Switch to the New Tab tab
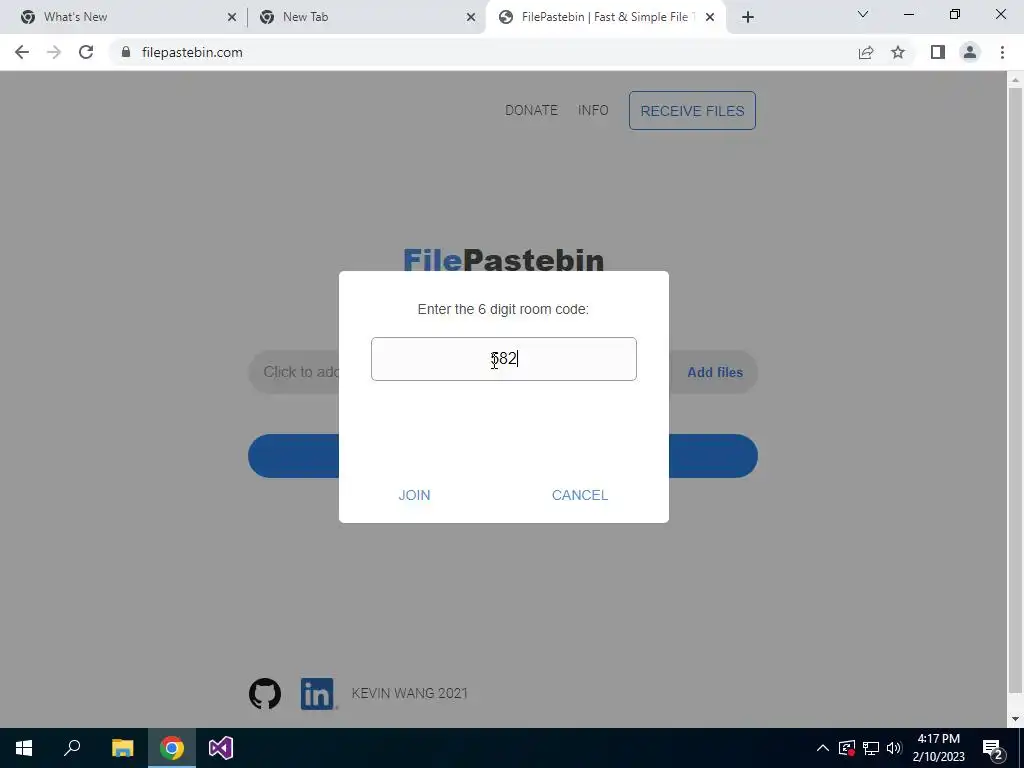The height and width of the screenshot is (768, 1024). click(x=366, y=17)
